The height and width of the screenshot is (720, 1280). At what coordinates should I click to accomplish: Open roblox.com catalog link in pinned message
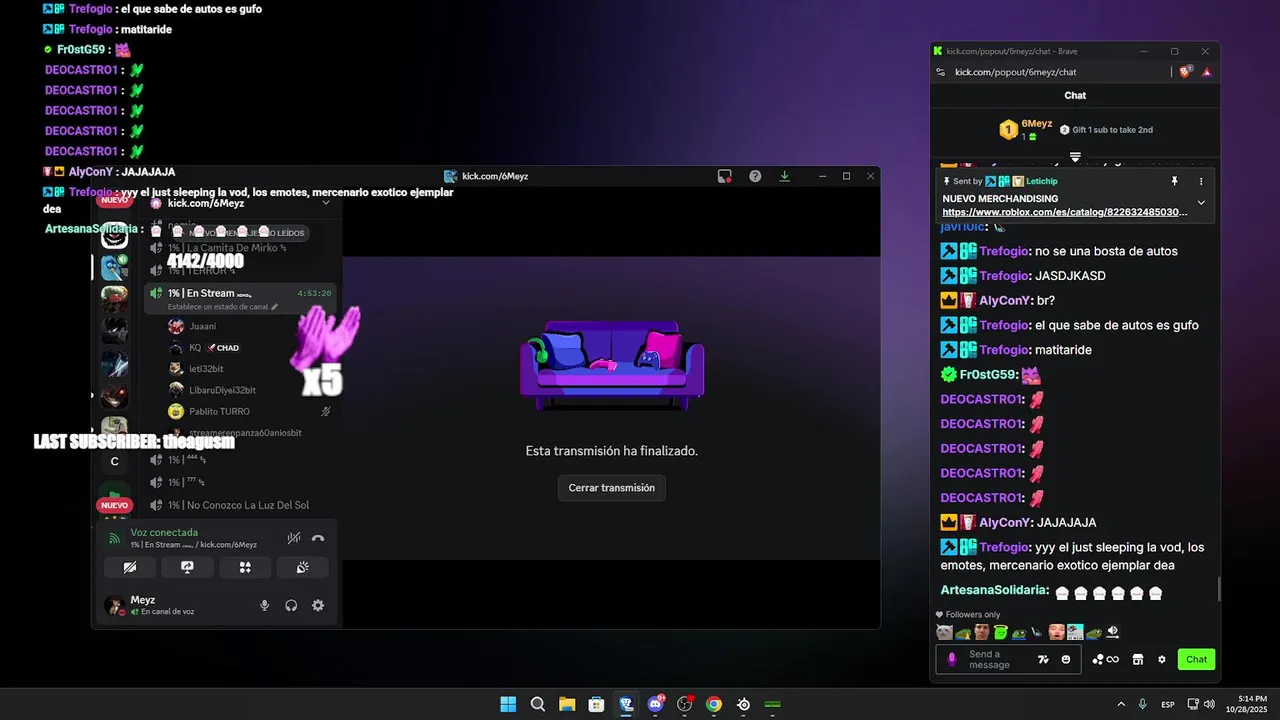pyautogui.click(x=1065, y=212)
